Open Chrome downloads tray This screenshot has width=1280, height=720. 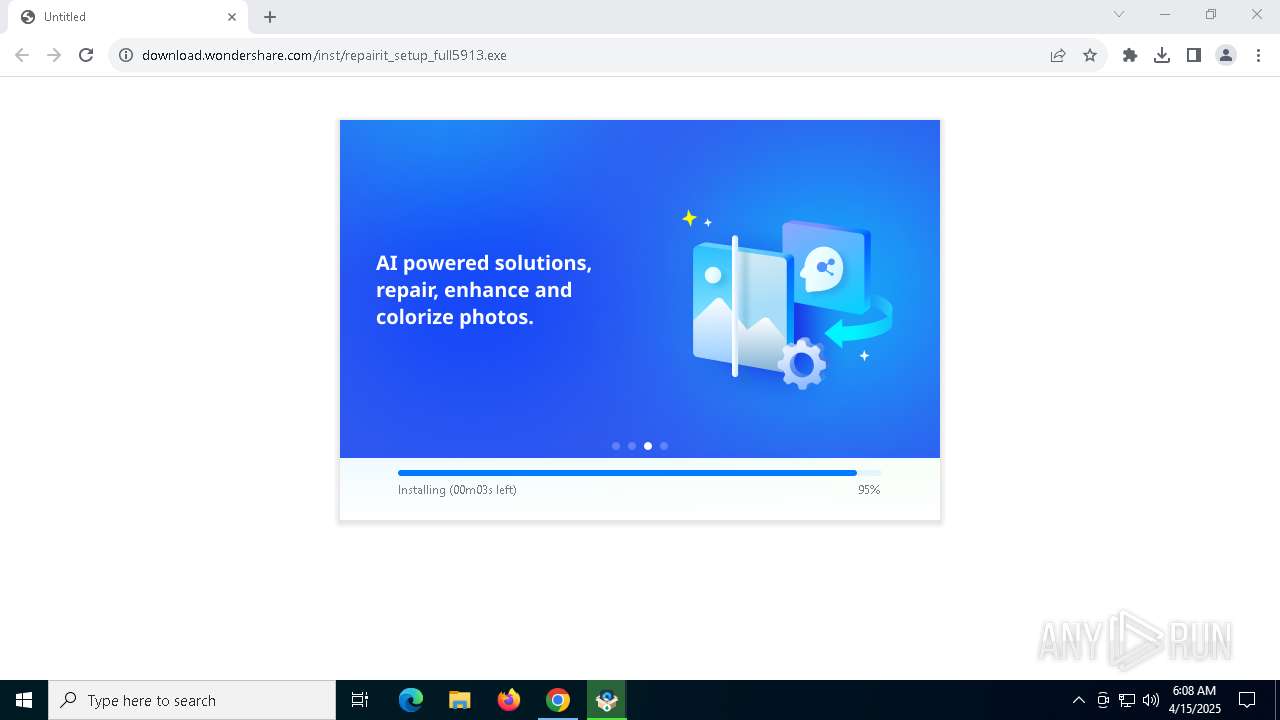(1162, 55)
